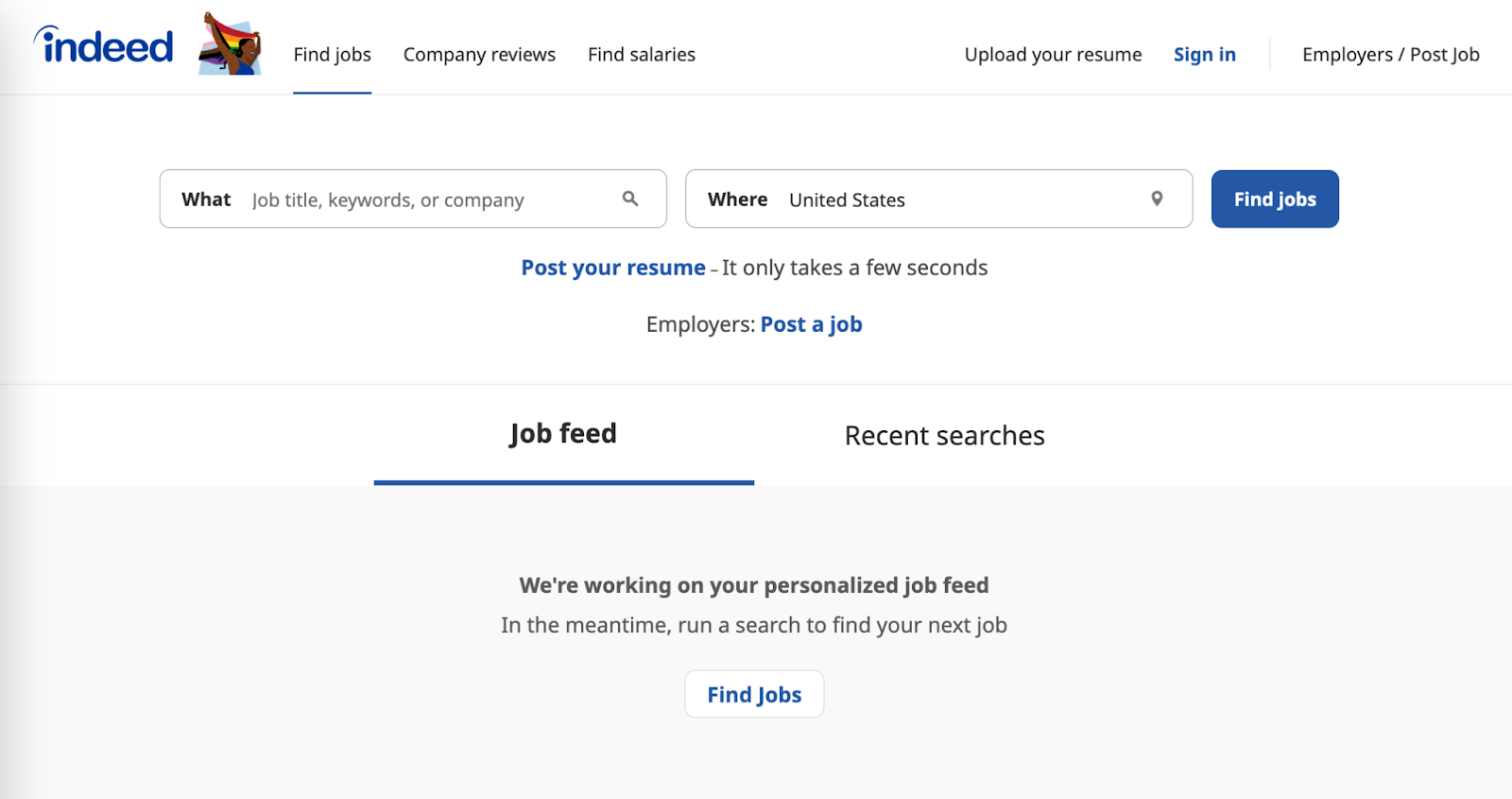Viewport: 1512px width, 799px height.
Task: Switch to the Recent searches tab
Action: click(x=944, y=436)
